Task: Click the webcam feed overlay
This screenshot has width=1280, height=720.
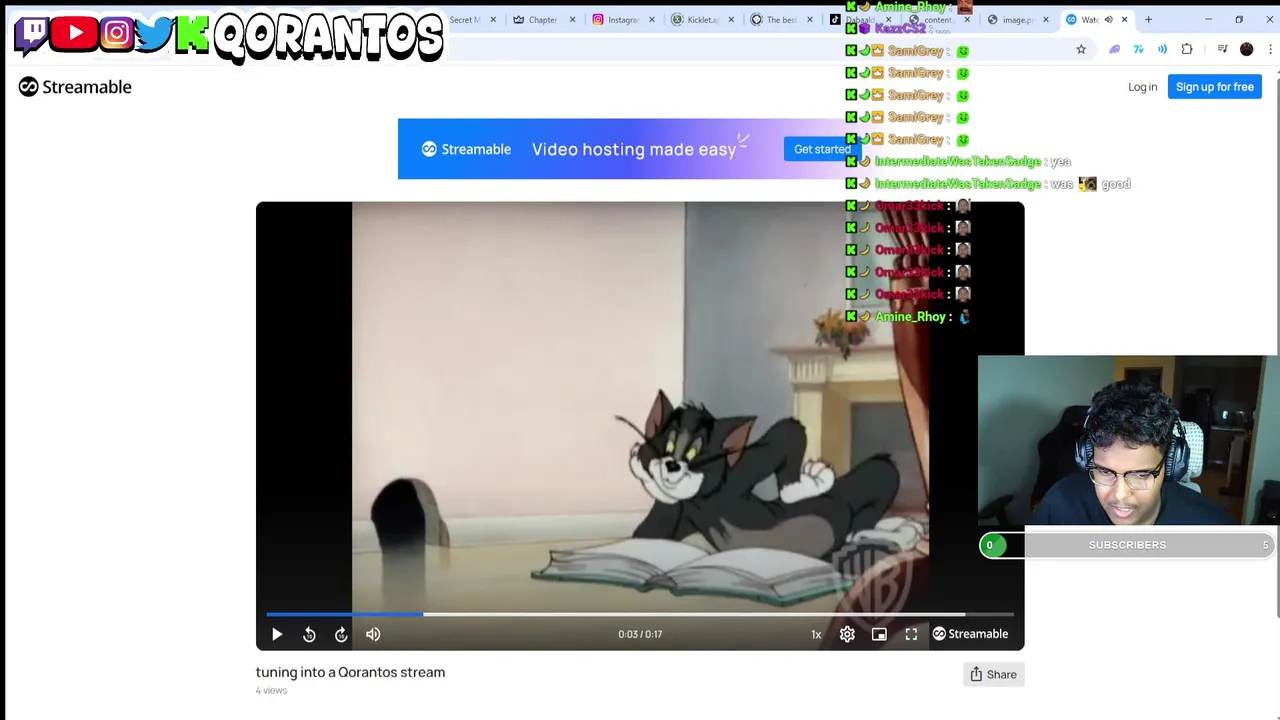Action: [x=1128, y=440]
